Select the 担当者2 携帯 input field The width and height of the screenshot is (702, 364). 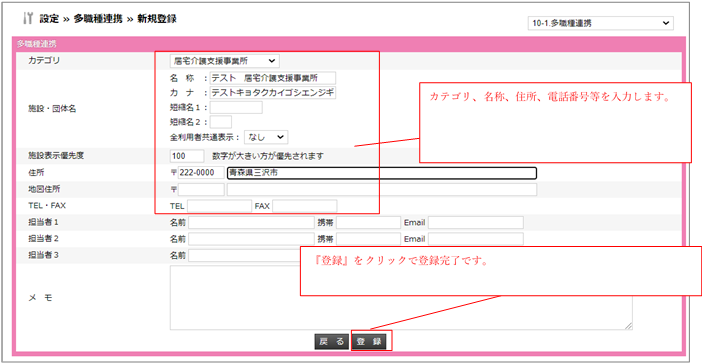(368, 239)
